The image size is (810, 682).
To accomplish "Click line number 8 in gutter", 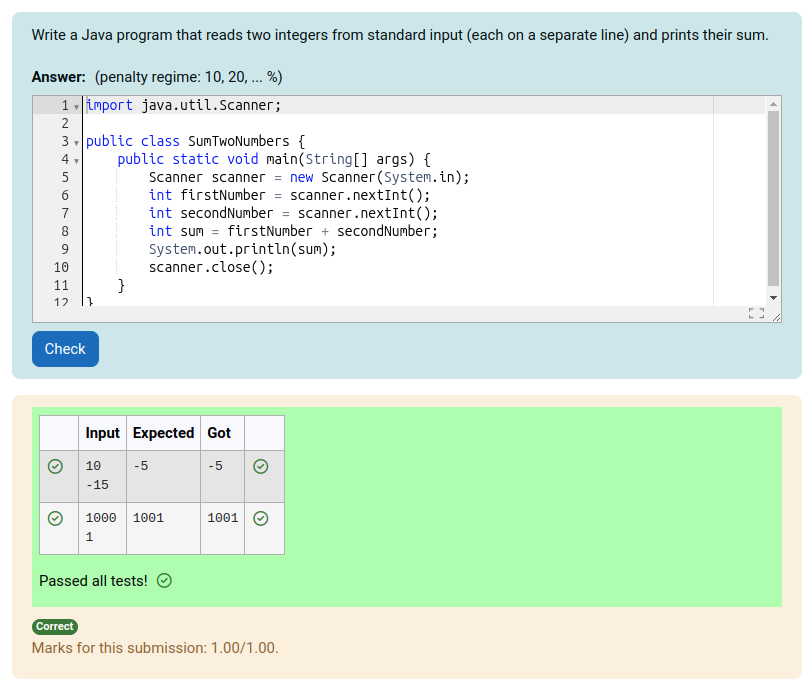I will pyautogui.click(x=65, y=231).
